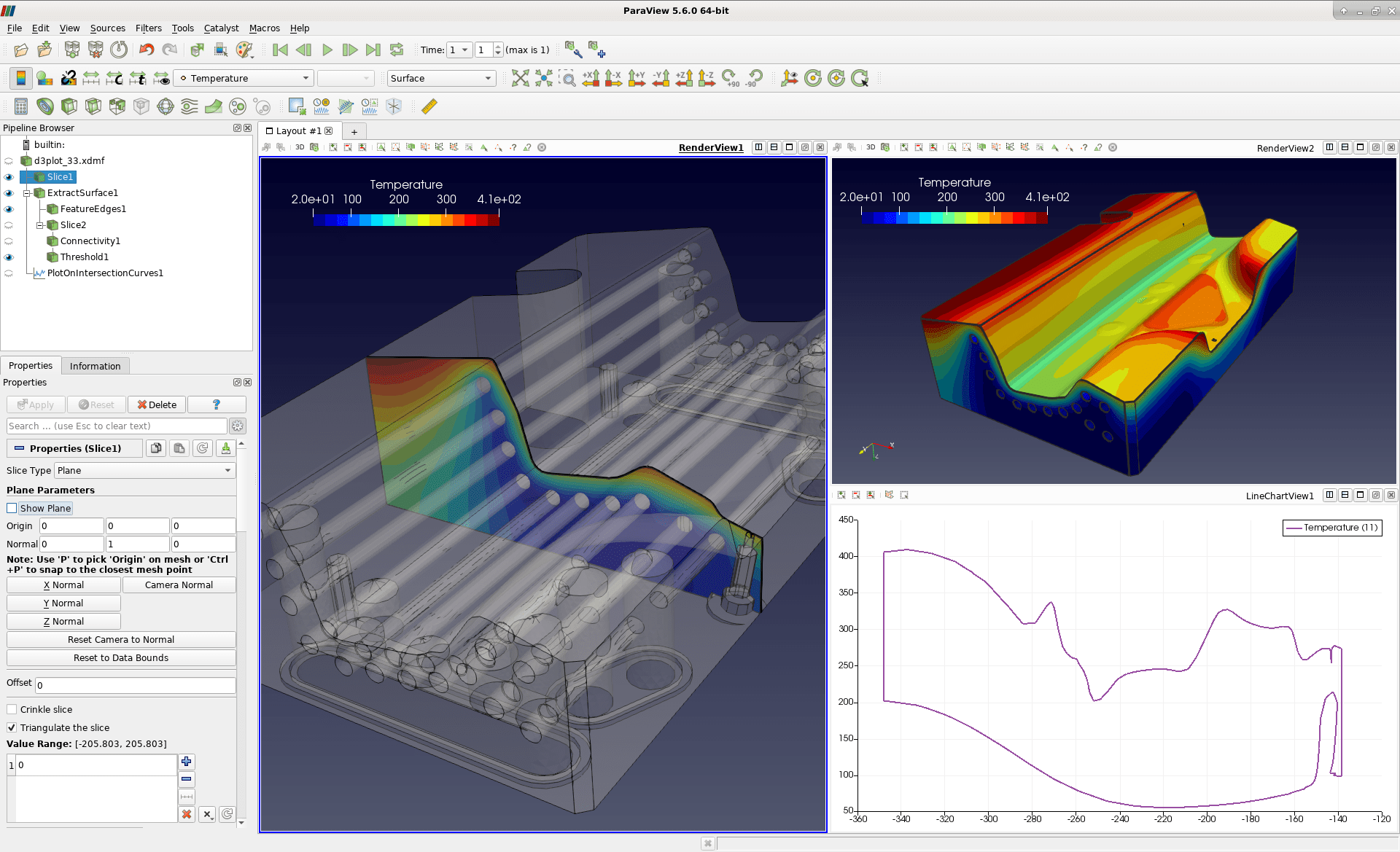Click the Play animation button
1400x852 pixels.
327,50
